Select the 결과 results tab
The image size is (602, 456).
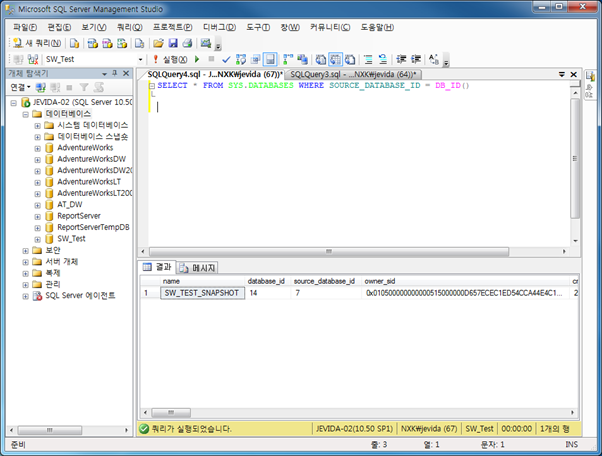point(157,267)
